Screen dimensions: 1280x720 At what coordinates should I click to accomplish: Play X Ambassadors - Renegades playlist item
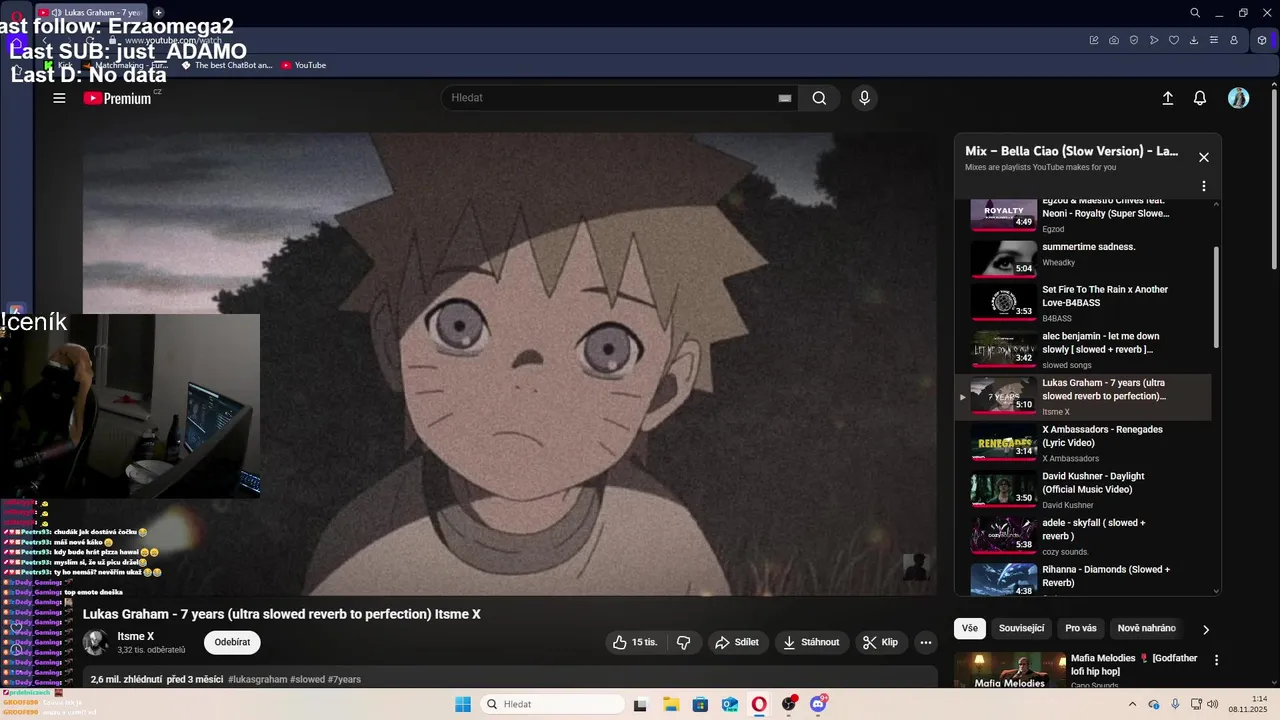[x=1083, y=443]
